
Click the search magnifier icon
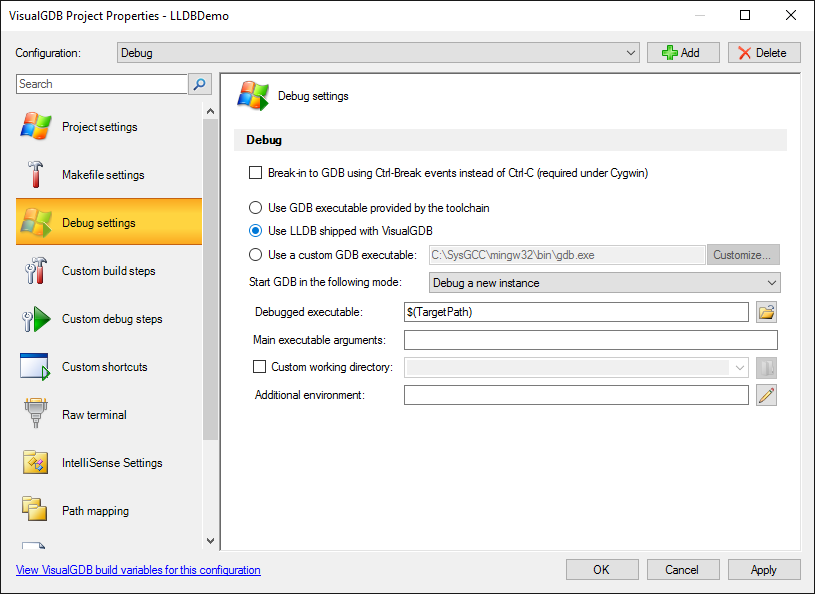coord(200,84)
